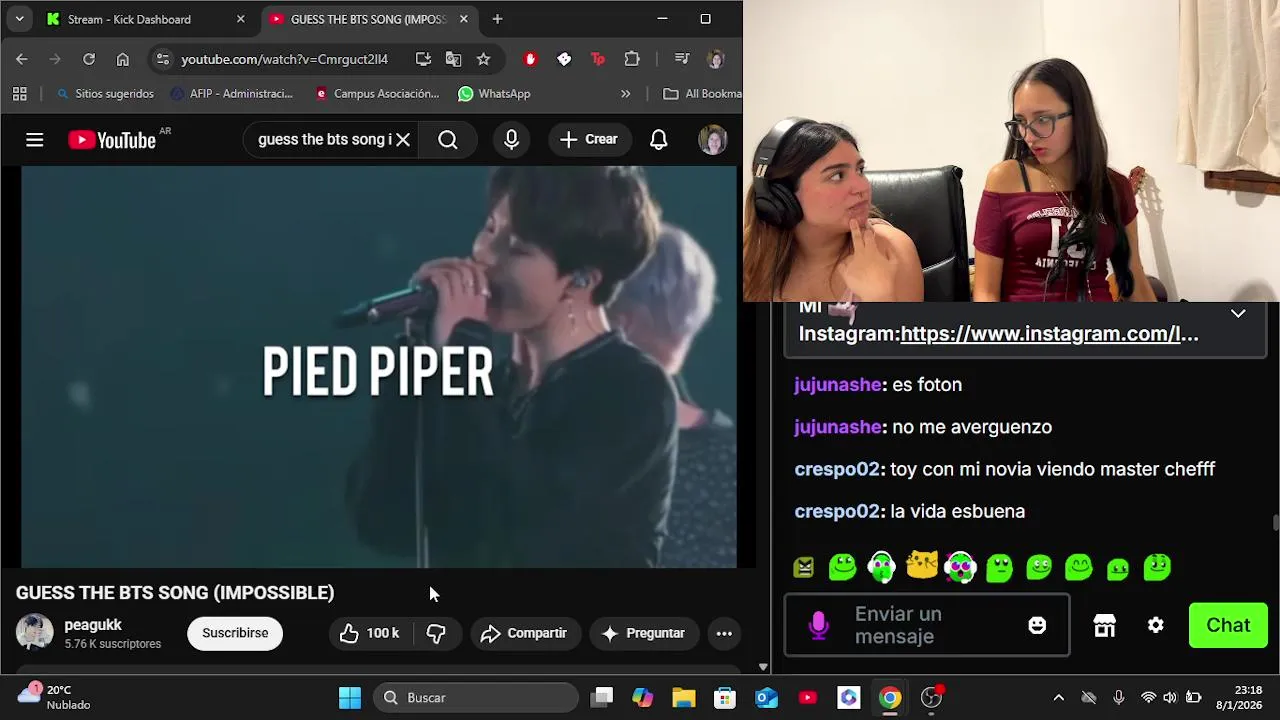Start voice search with microphone icon
This screenshot has height=720, width=1280.
tap(511, 140)
